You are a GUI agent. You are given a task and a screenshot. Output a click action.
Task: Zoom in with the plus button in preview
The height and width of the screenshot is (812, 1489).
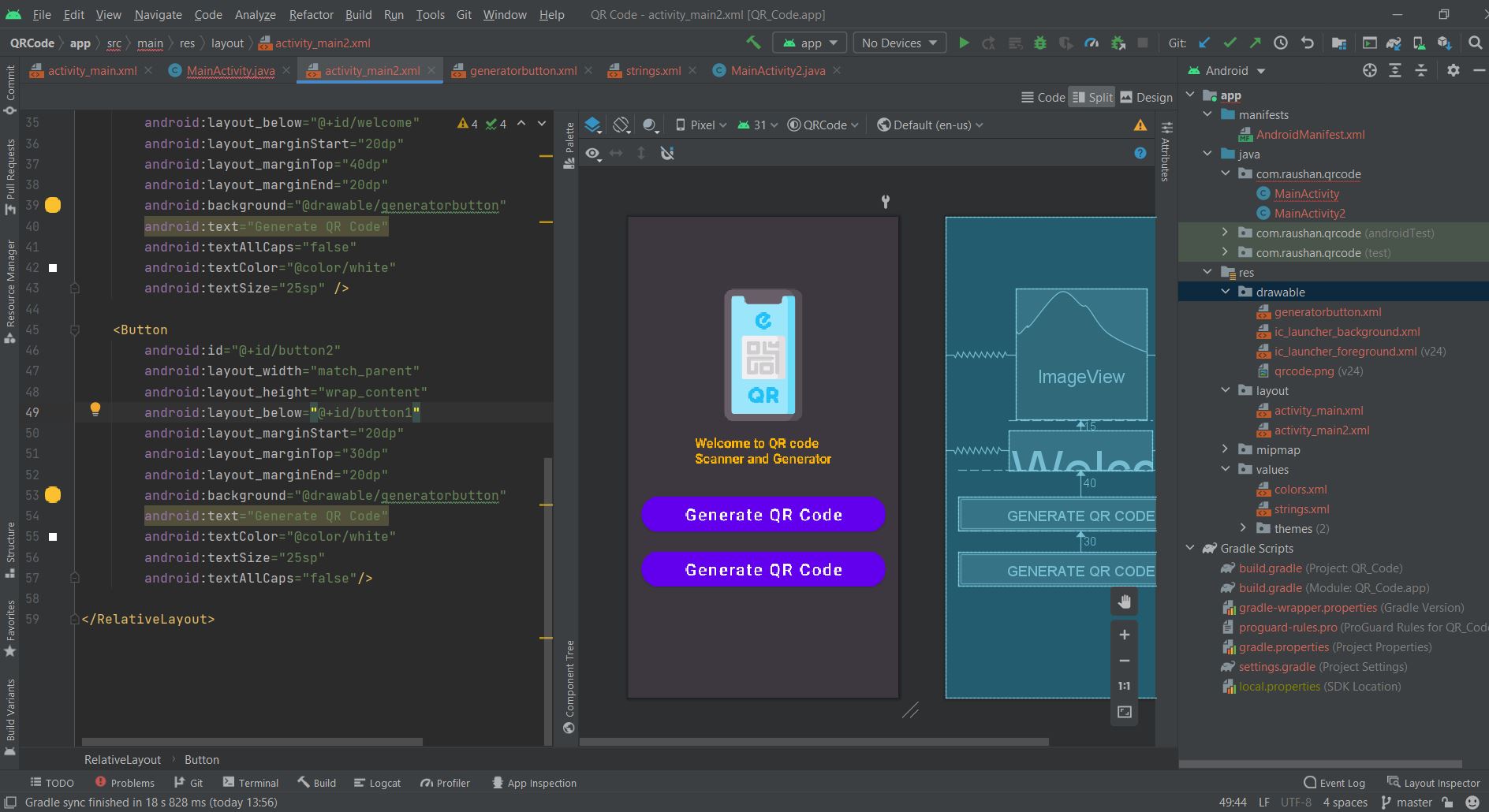click(x=1125, y=635)
